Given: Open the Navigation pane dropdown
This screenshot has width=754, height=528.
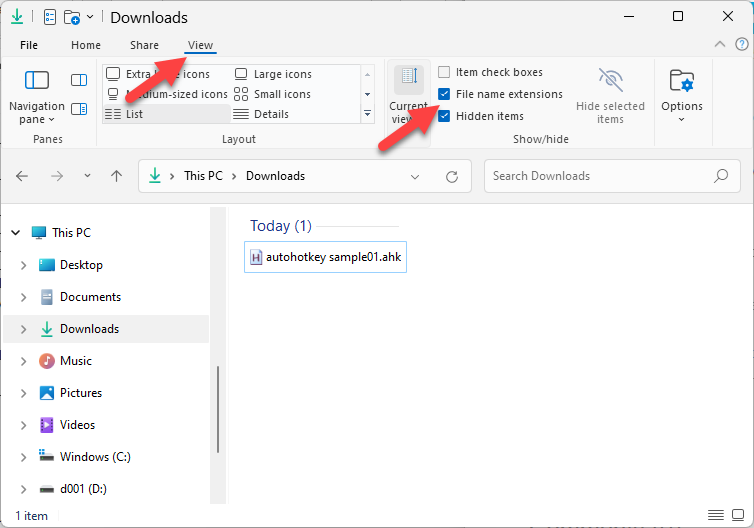Looking at the screenshot, I should (37, 98).
